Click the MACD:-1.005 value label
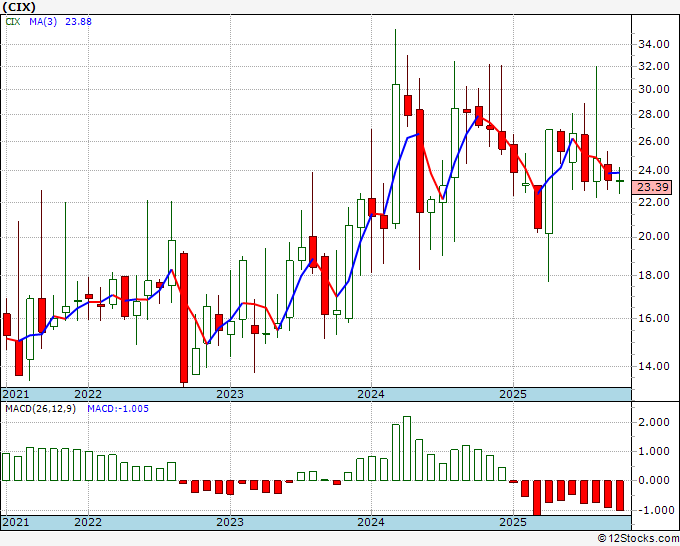680x546 pixels. (x=118, y=409)
